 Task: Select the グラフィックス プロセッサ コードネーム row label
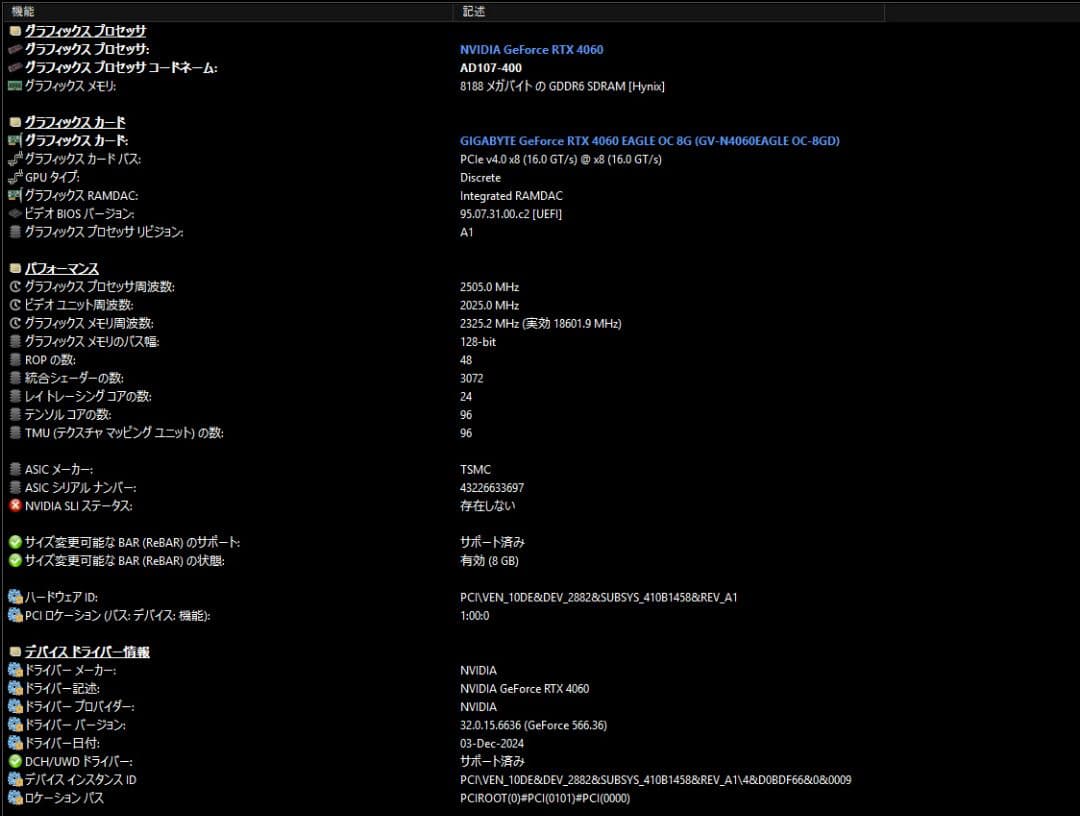click(x=120, y=68)
